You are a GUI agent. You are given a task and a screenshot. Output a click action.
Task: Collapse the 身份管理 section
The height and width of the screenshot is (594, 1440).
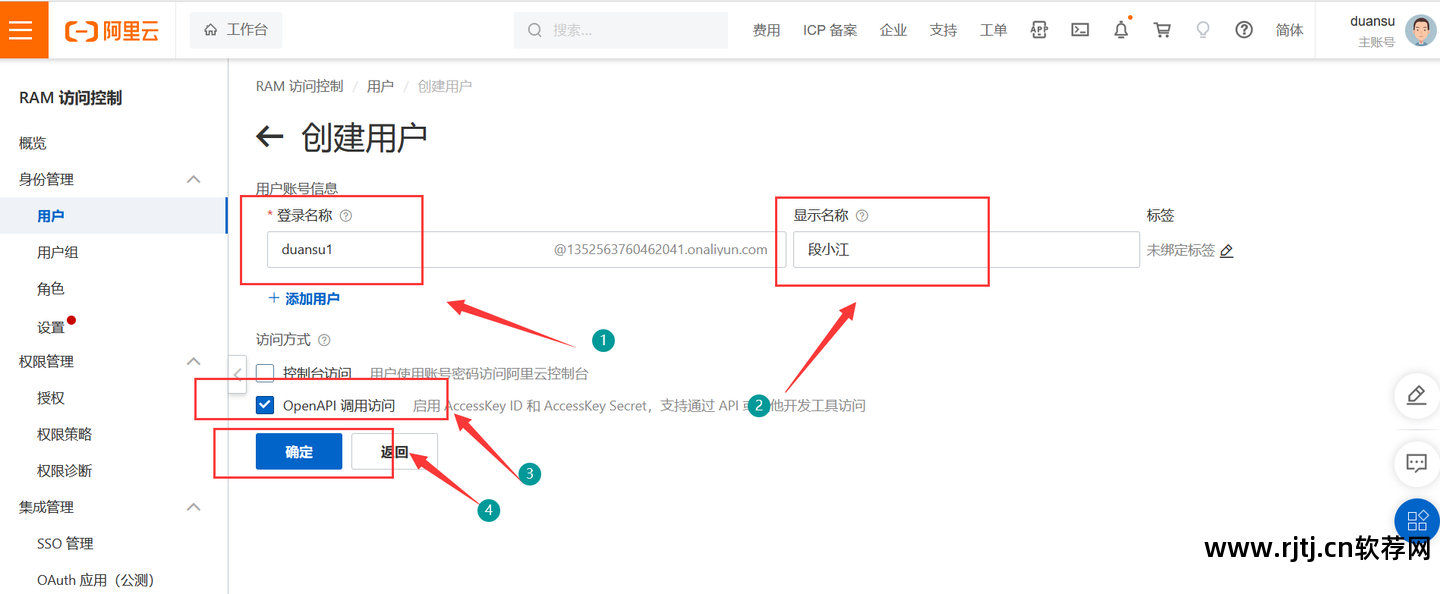194,179
